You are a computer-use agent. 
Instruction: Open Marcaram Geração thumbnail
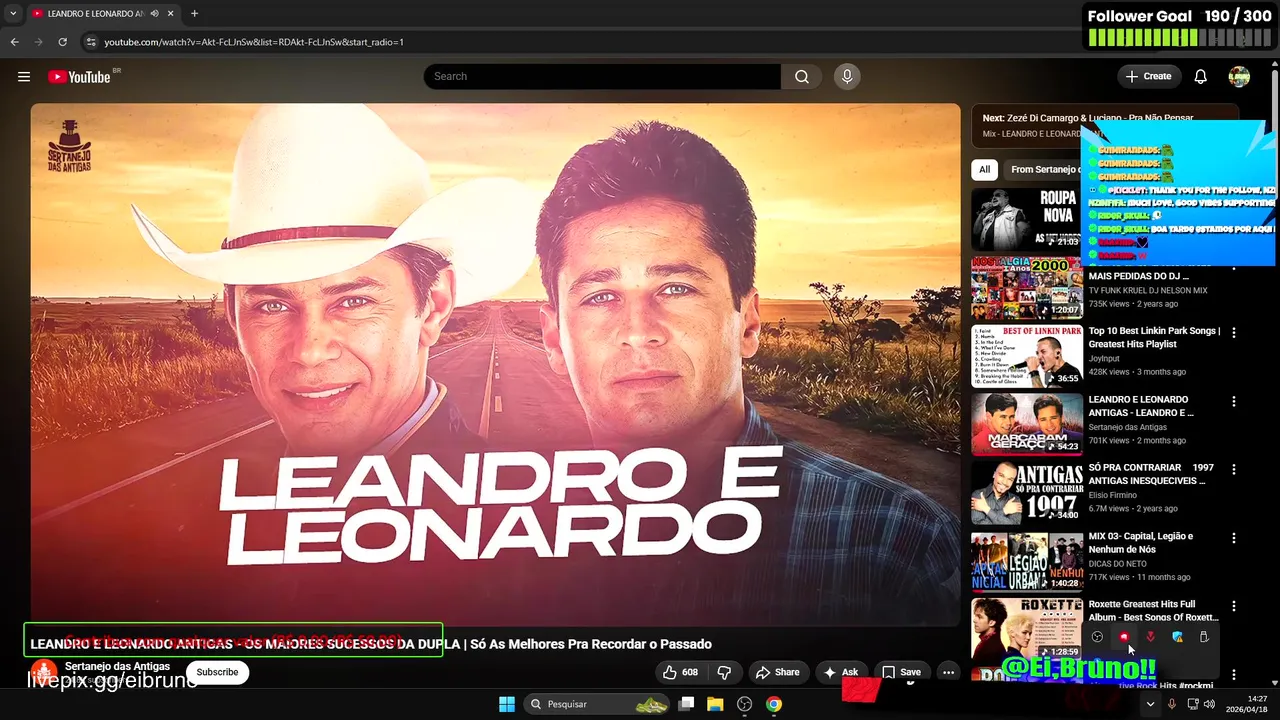[1027, 425]
